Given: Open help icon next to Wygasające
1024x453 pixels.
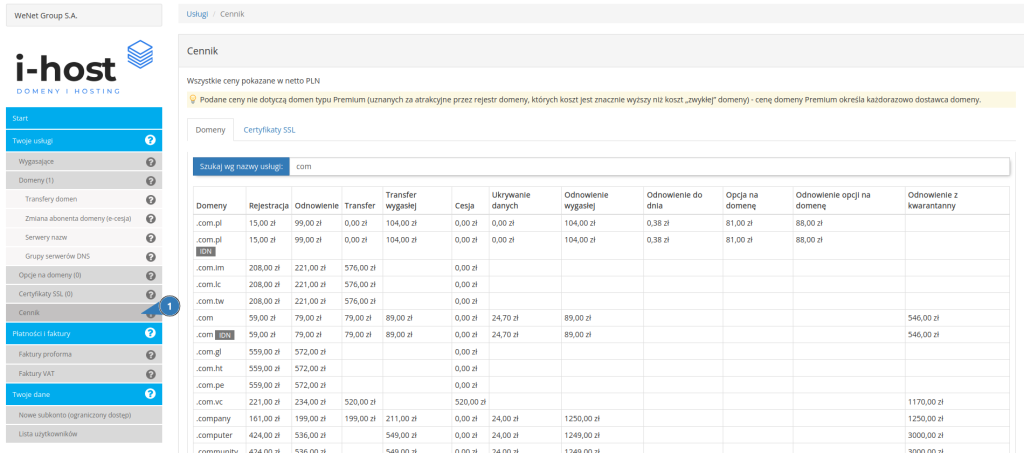Looking at the screenshot, I should coord(151,162).
